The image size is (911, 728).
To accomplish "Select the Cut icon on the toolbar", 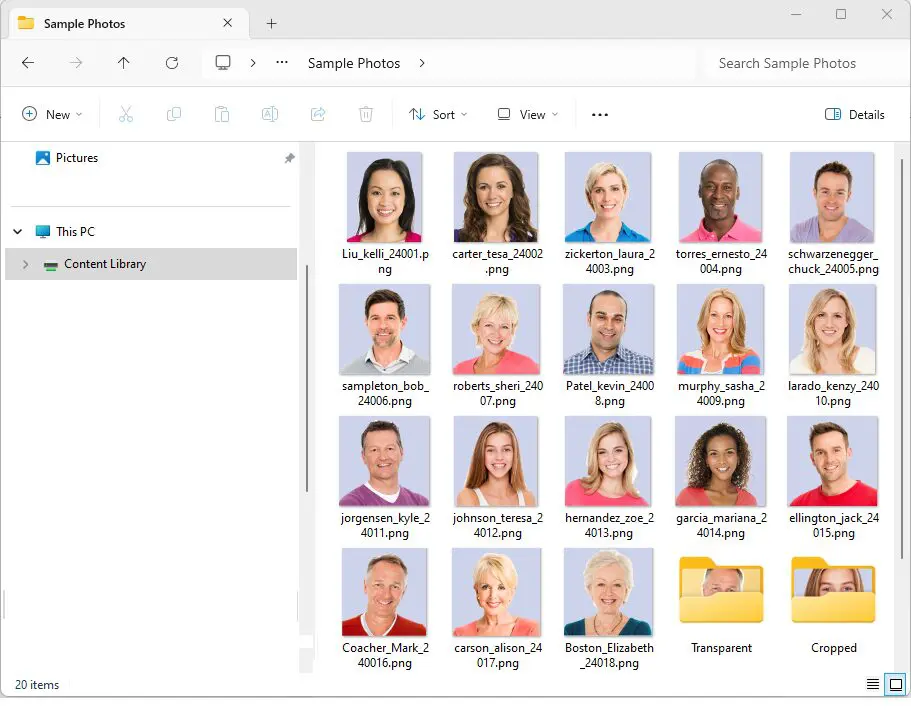I will (125, 114).
